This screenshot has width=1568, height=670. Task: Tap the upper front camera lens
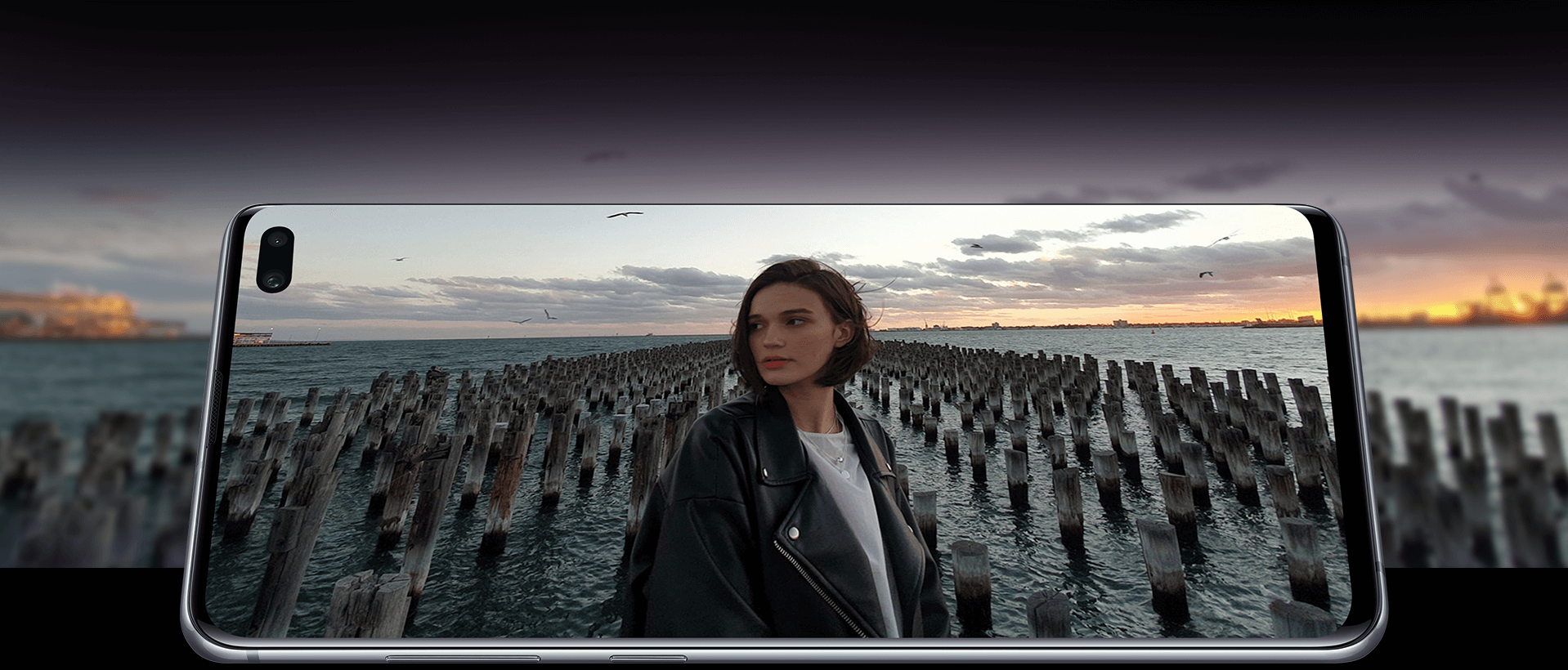coord(277,241)
